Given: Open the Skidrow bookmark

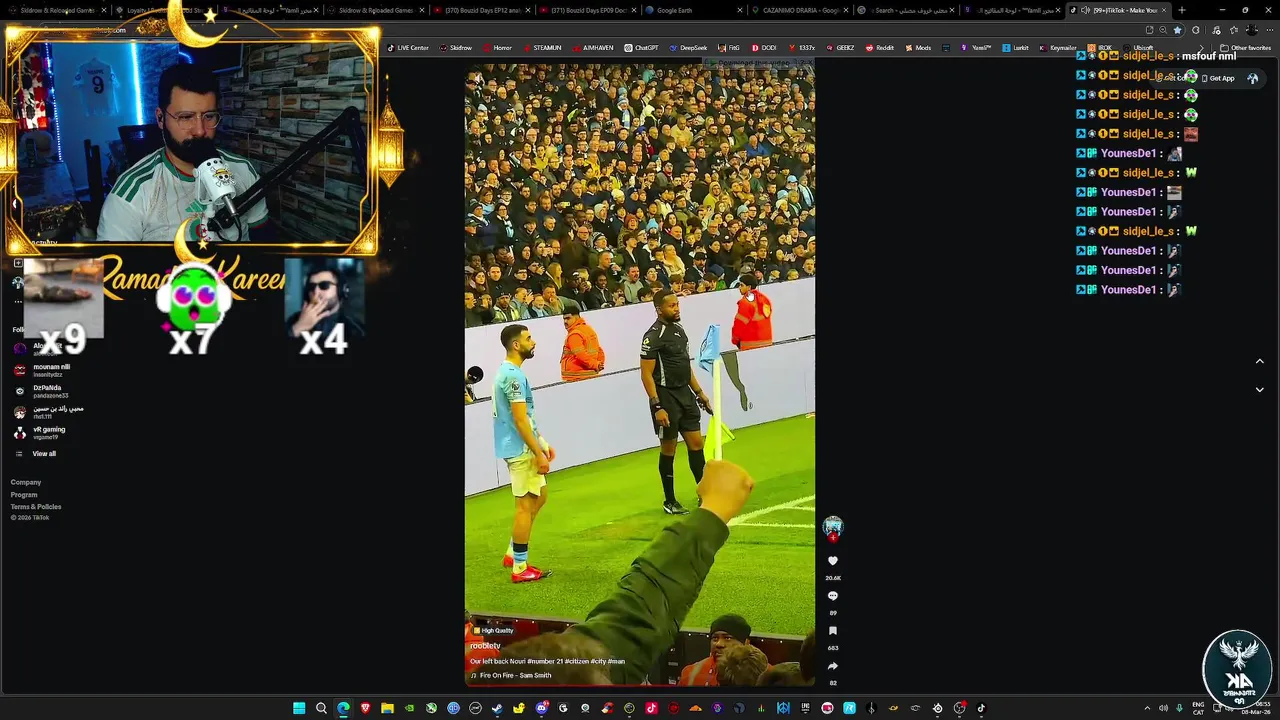Looking at the screenshot, I should tap(456, 48).
